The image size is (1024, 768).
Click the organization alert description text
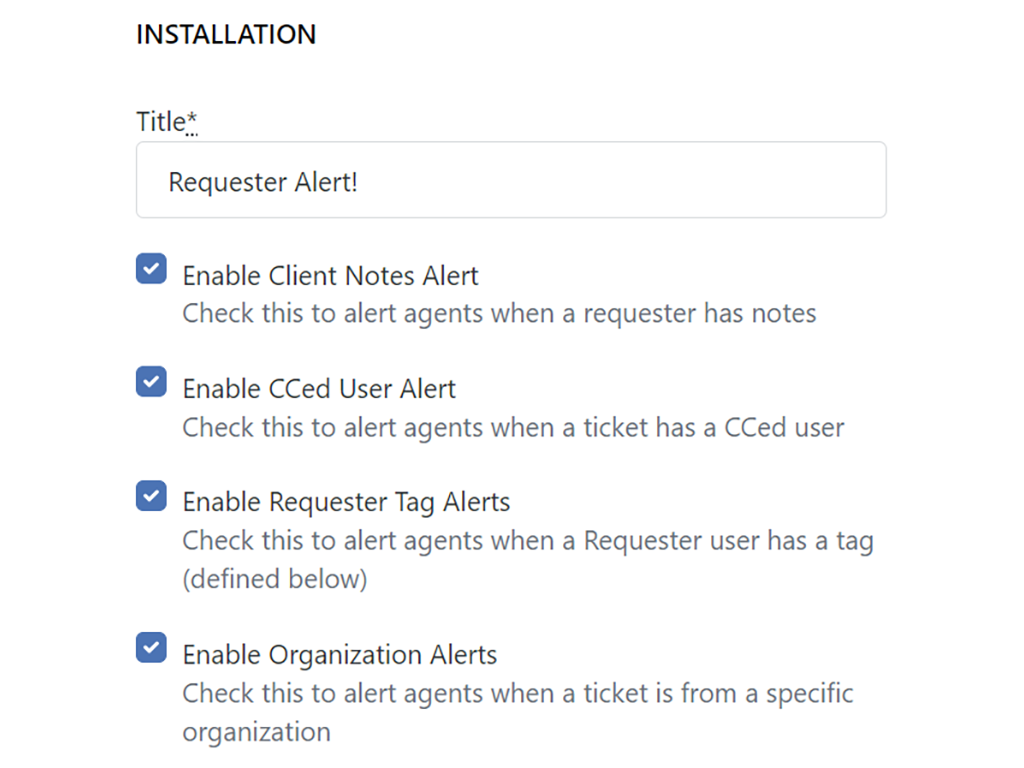[x=517, y=693]
